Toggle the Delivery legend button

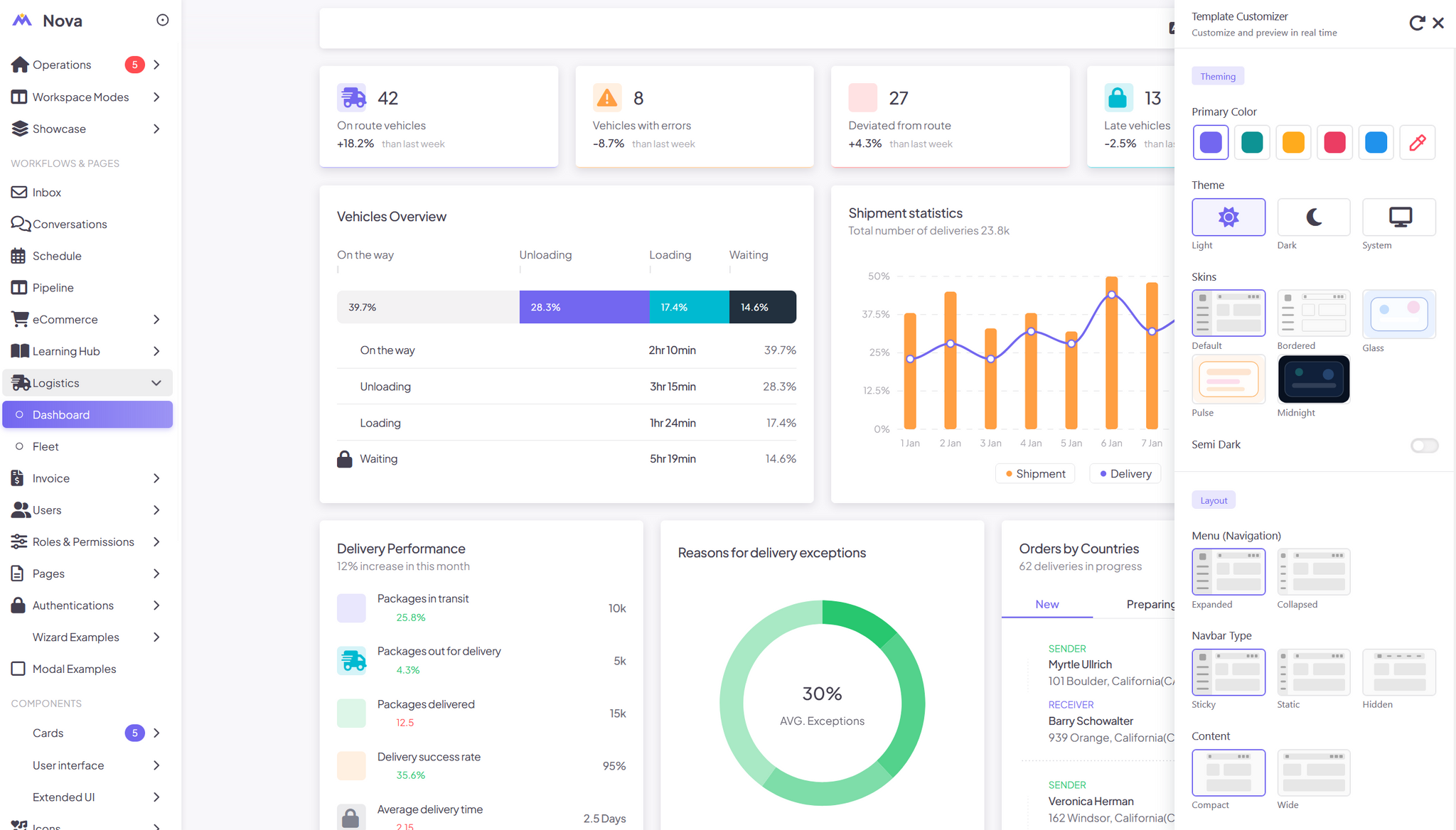click(1125, 474)
